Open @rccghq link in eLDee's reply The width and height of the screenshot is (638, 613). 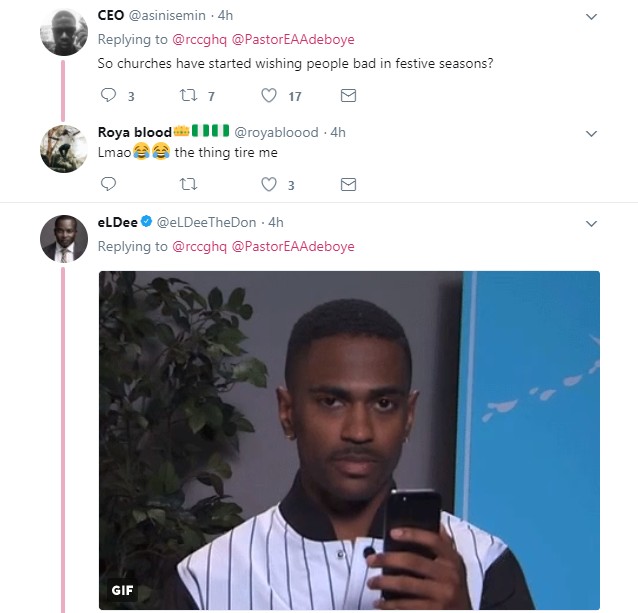point(199,246)
